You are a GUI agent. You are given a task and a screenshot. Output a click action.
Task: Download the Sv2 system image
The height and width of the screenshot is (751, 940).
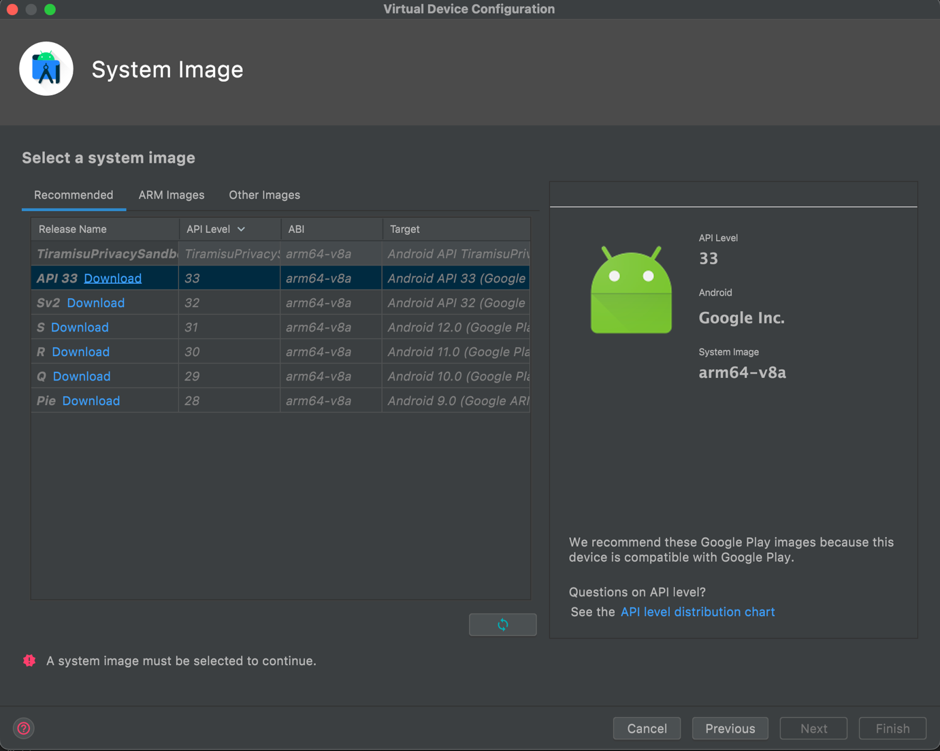click(96, 303)
